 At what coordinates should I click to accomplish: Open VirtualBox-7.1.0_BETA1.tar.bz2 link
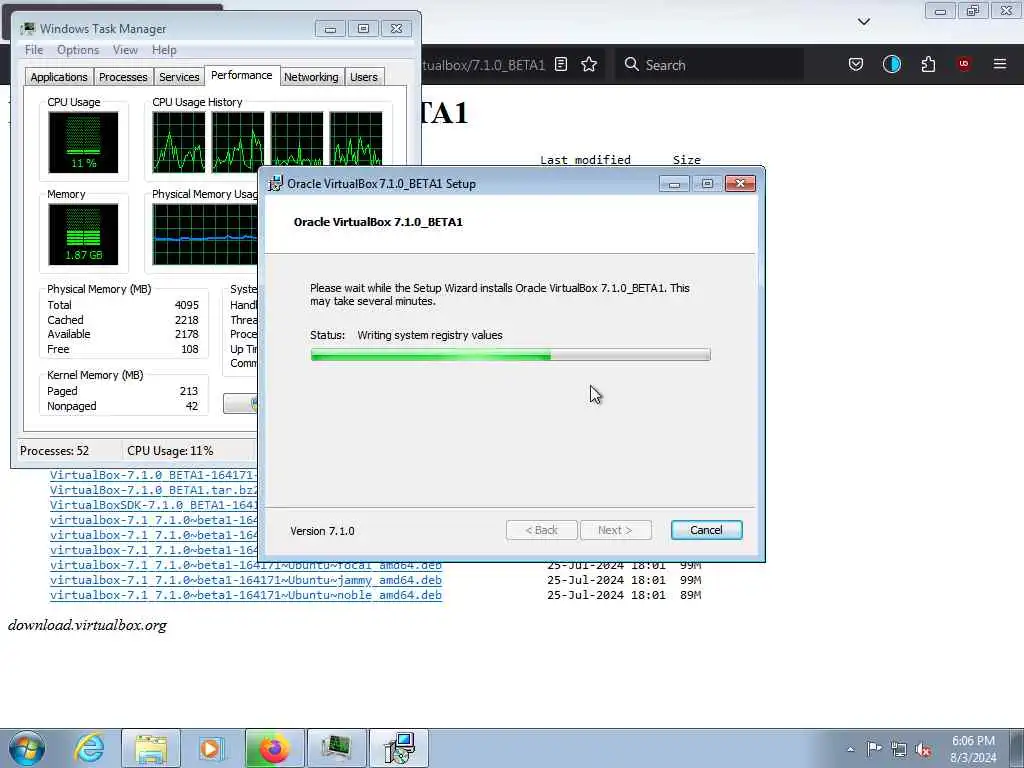click(x=154, y=490)
